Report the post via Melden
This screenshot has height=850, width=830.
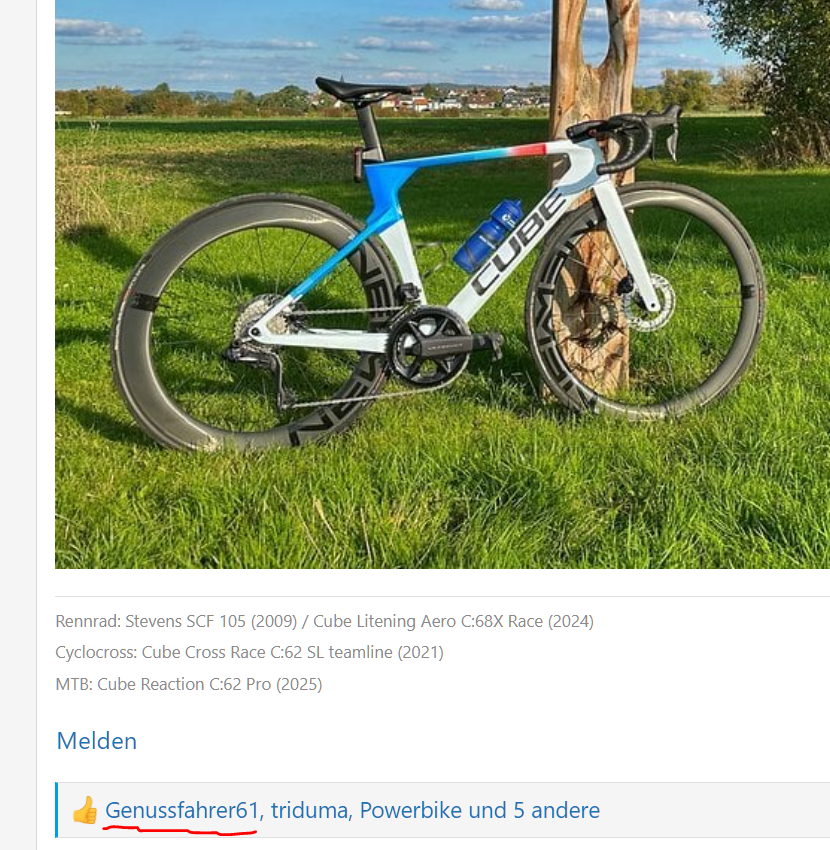96,741
